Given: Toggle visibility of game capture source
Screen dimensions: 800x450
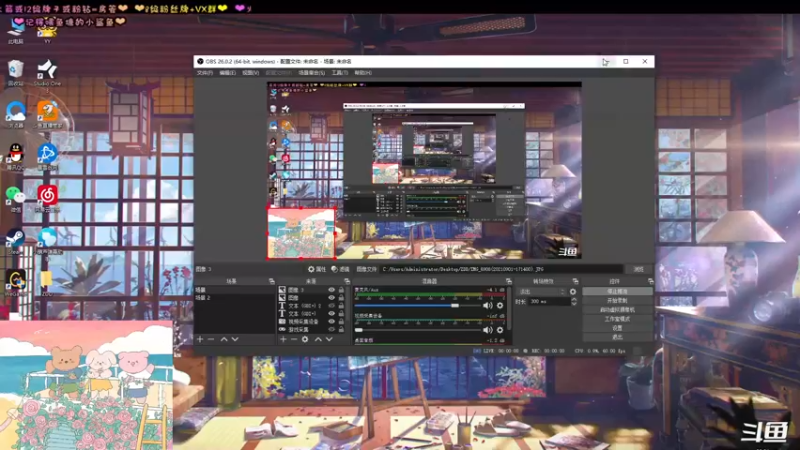Looking at the screenshot, I should click(332, 330).
